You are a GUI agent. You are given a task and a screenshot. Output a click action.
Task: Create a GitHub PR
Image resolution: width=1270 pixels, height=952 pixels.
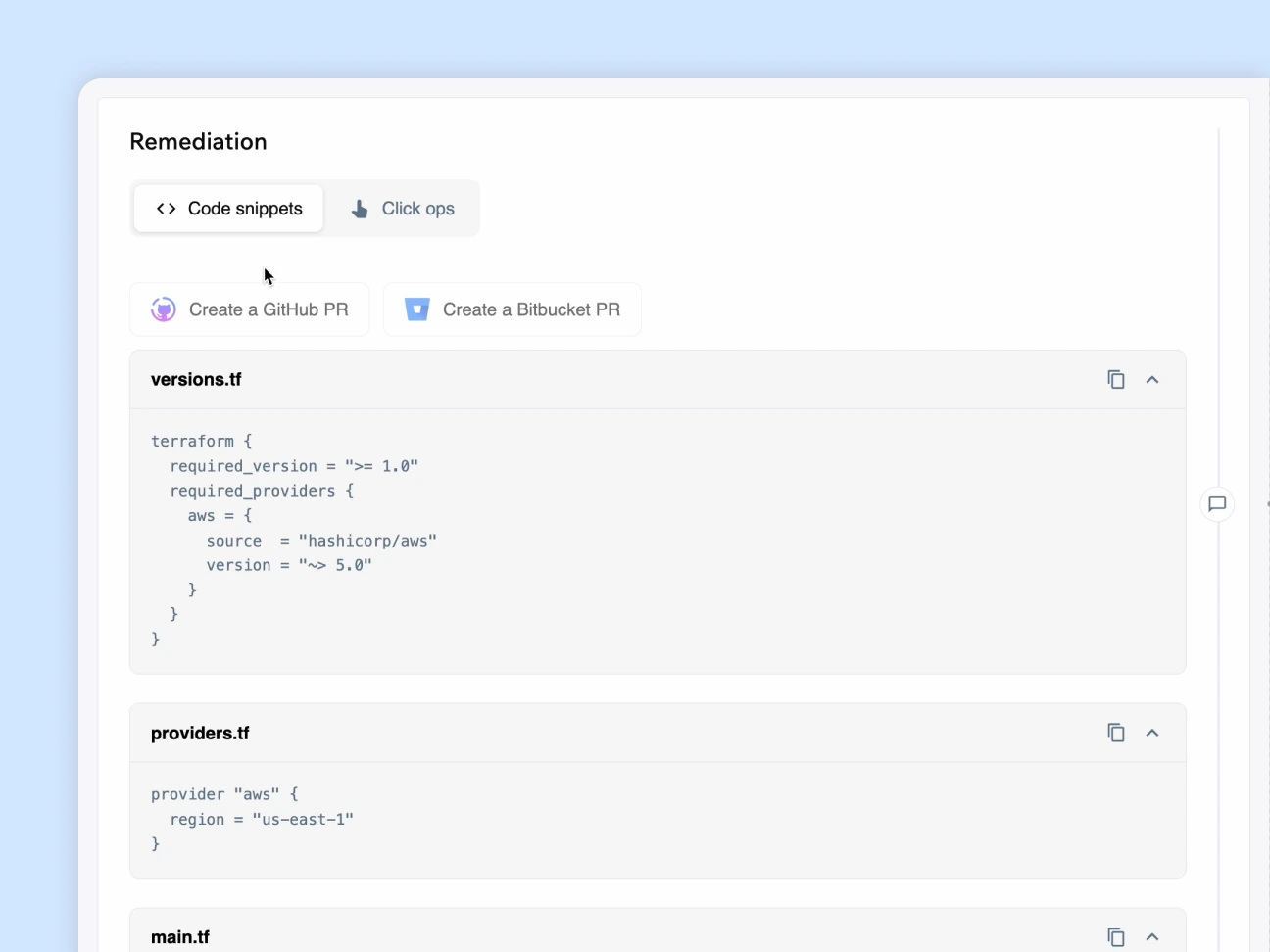tap(249, 309)
